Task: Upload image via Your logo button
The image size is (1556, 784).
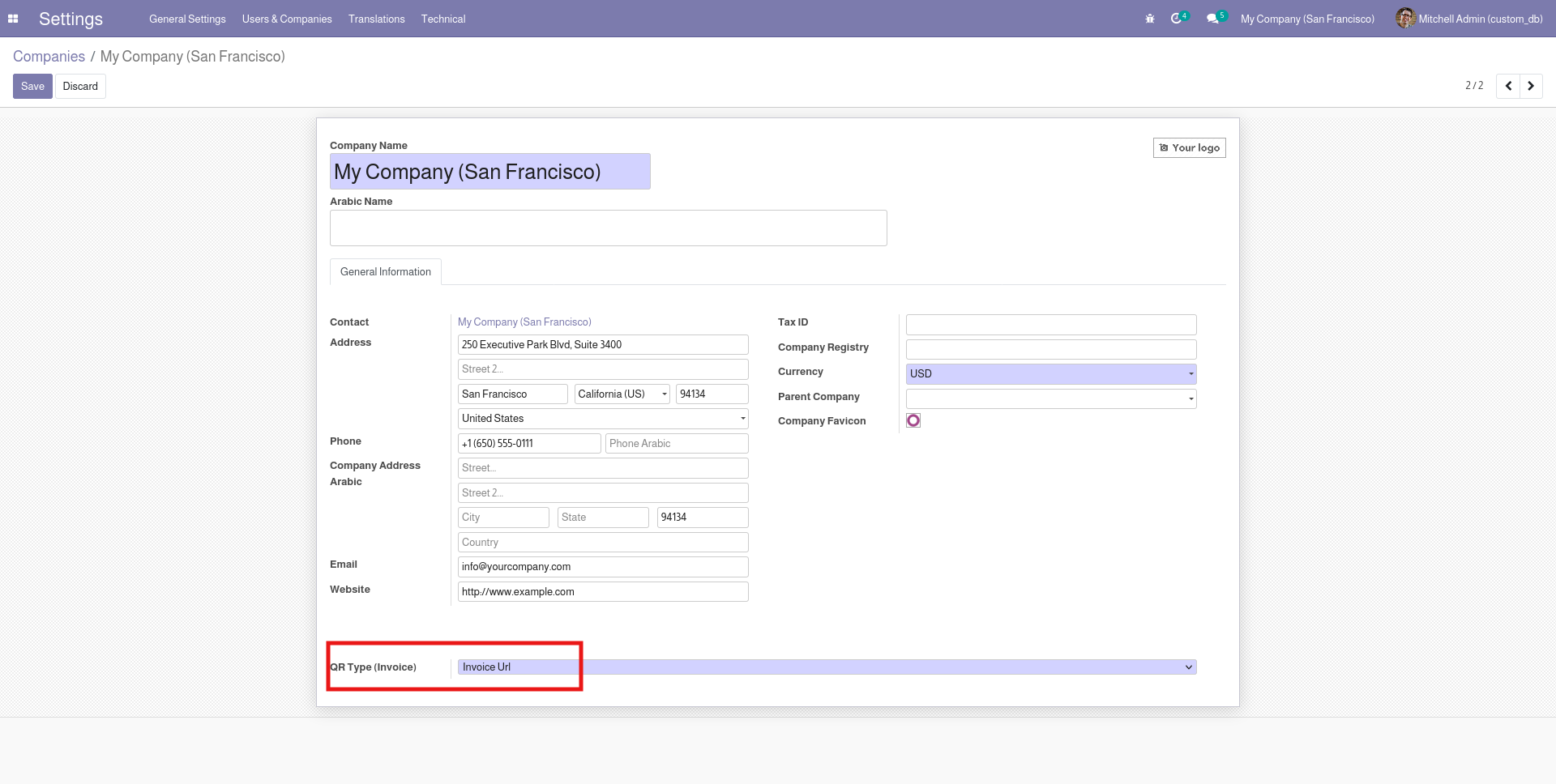Action: (x=1189, y=147)
